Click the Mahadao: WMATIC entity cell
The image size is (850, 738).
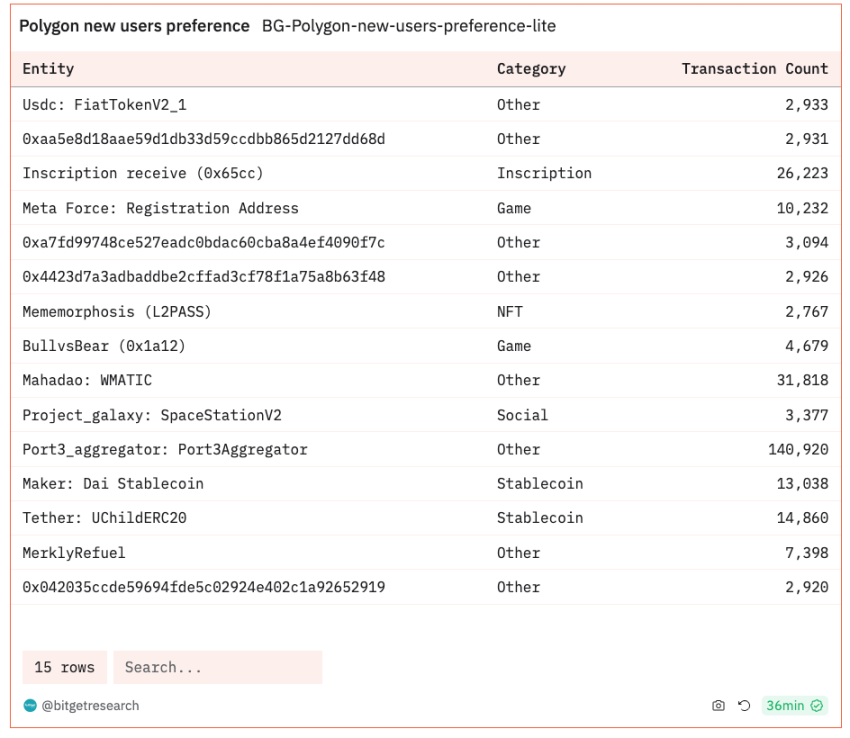click(87, 380)
